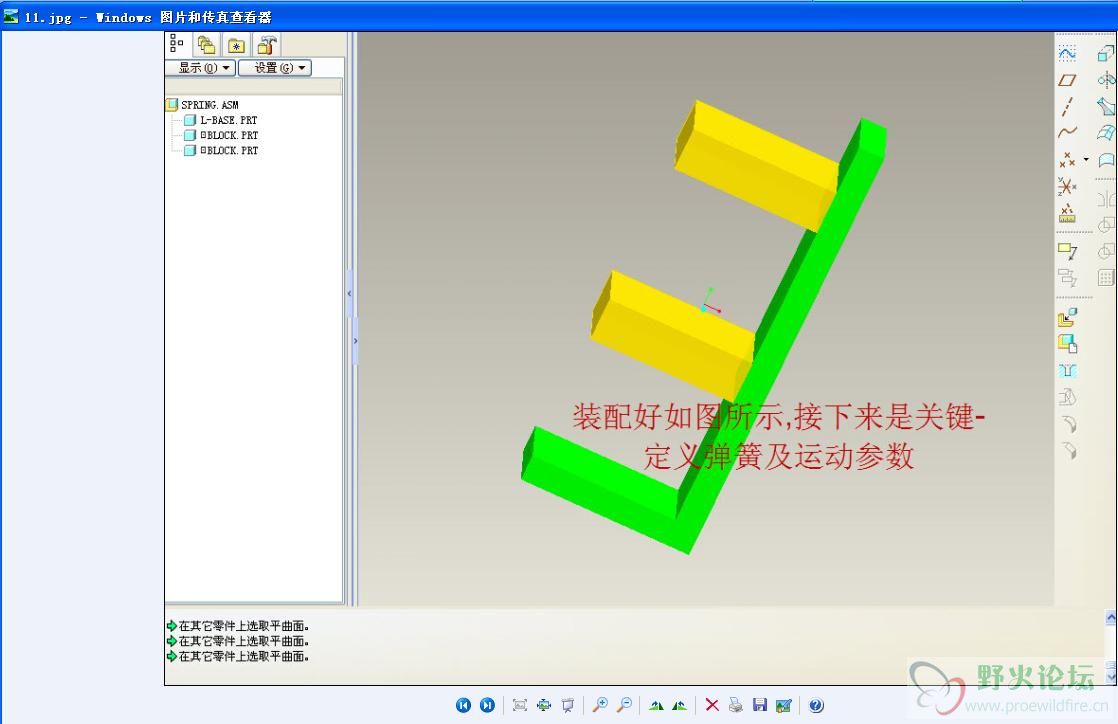The width and height of the screenshot is (1118, 724).
Task: Open the image for editing
Action: [x=784, y=705]
